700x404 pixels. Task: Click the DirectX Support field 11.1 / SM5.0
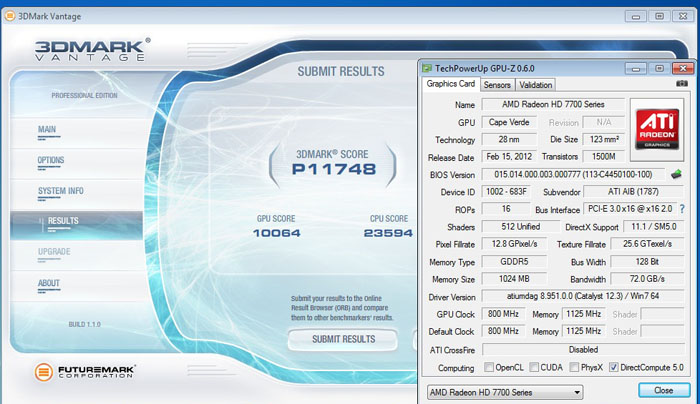654,227
